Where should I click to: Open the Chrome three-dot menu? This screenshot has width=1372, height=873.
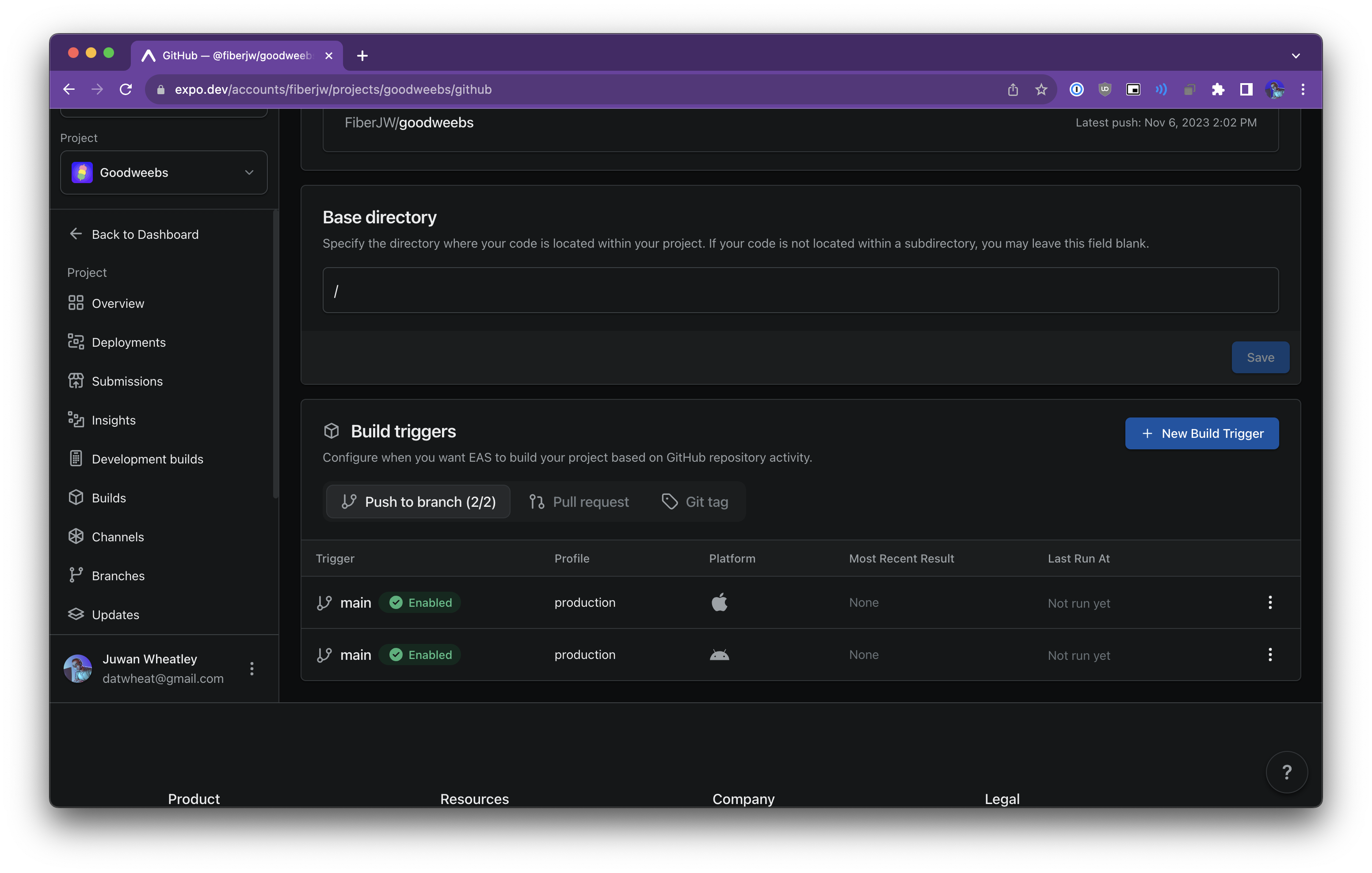pyautogui.click(x=1303, y=89)
